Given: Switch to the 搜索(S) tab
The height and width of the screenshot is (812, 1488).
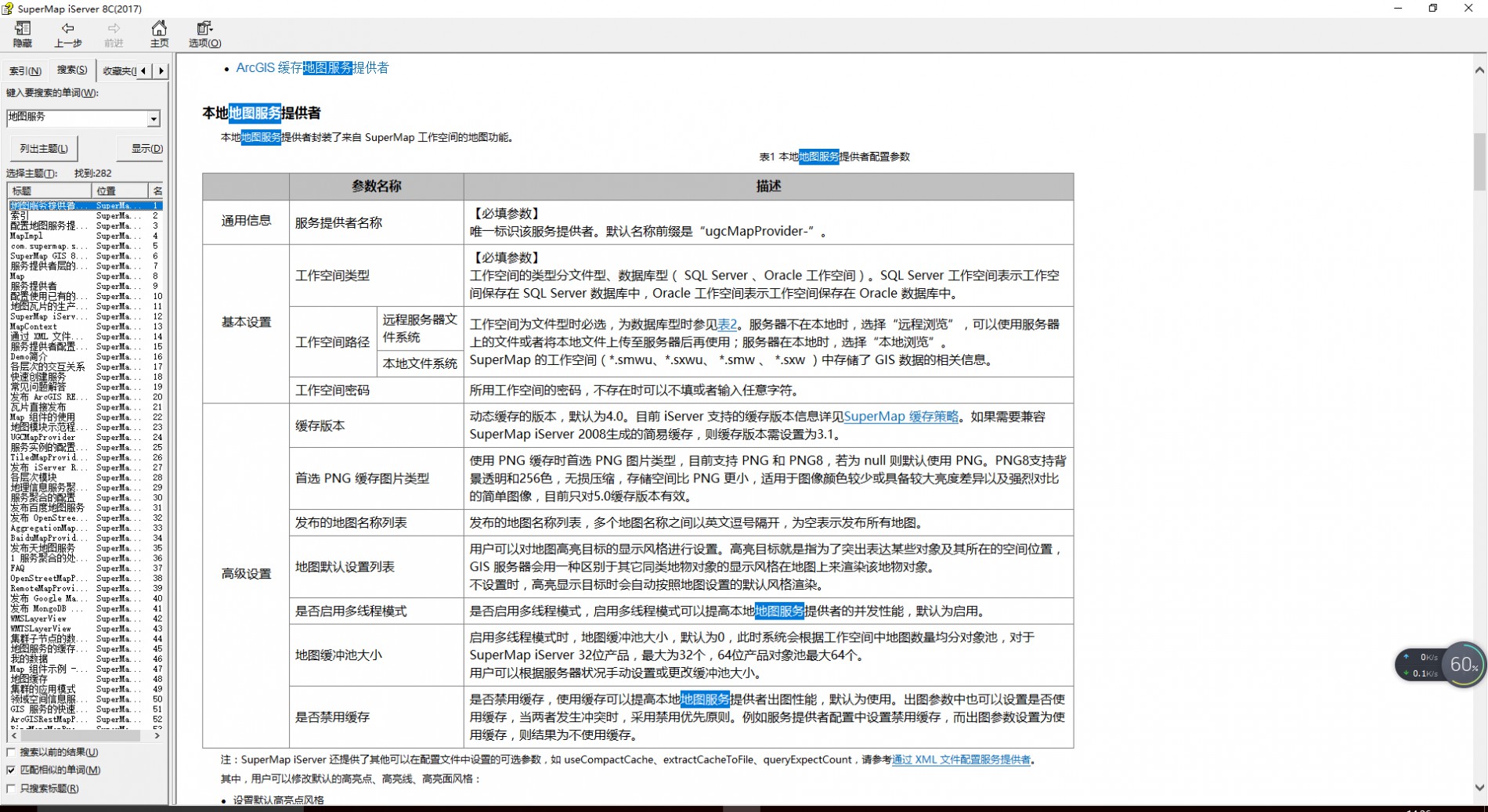Looking at the screenshot, I should click(x=72, y=70).
